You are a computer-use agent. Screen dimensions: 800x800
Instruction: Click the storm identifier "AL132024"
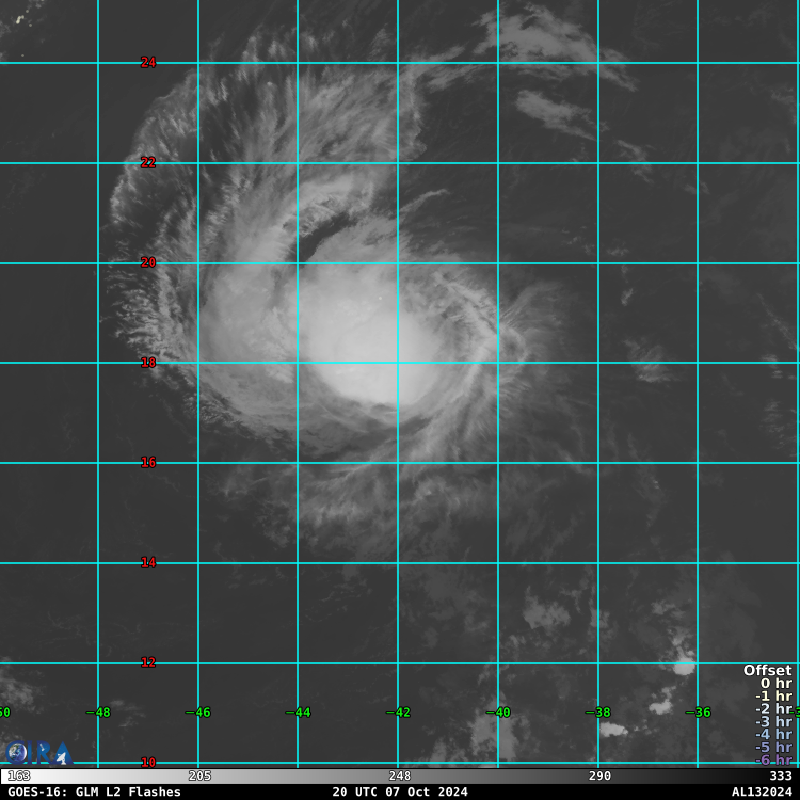coord(761,792)
